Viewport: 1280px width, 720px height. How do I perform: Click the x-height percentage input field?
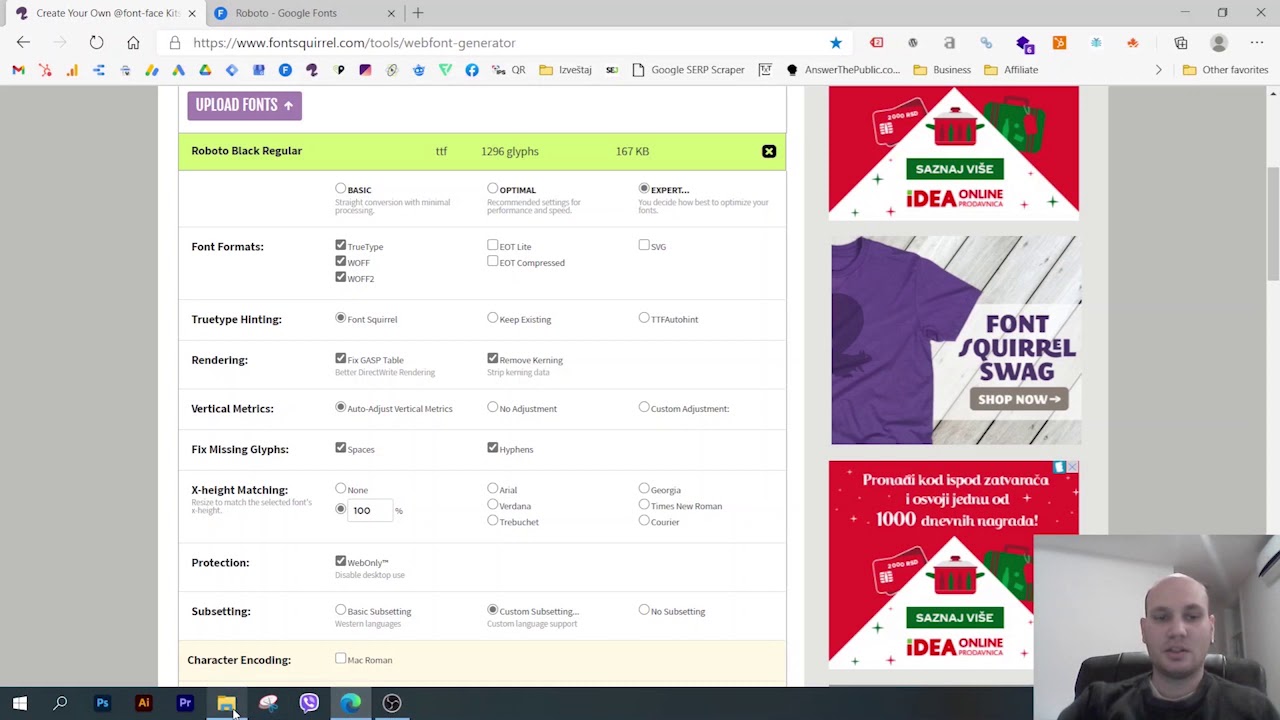tap(370, 510)
